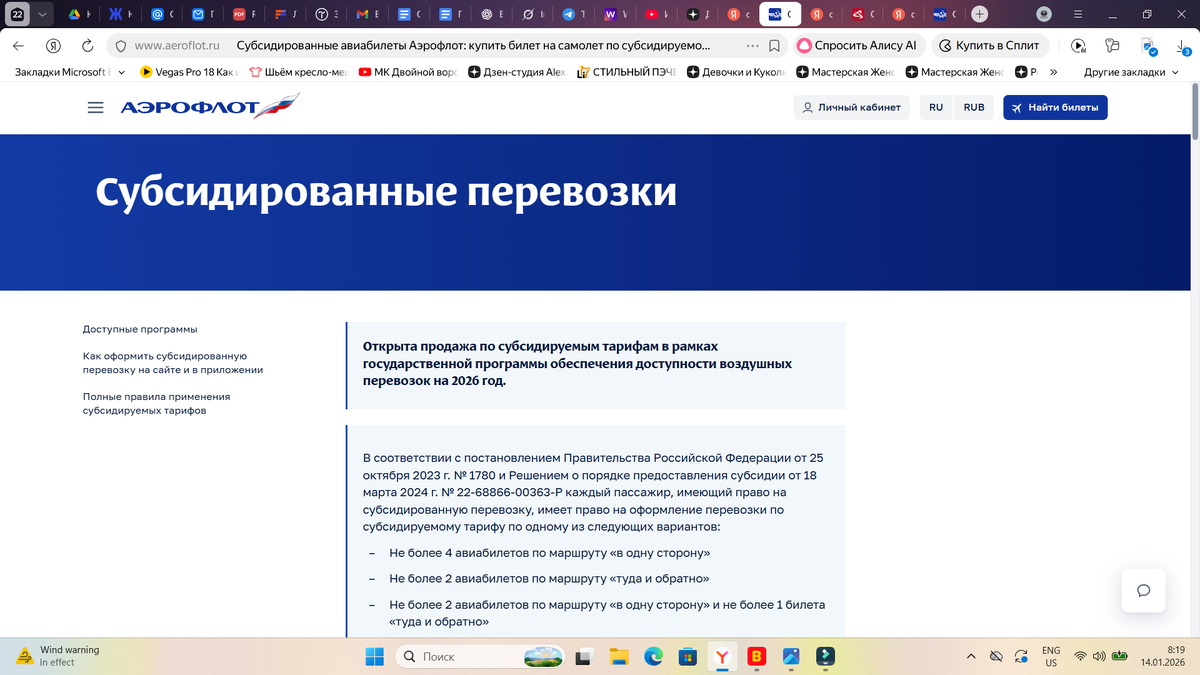Open the browser profile avatar icon
1200x675 pixels.
tap(1044, 15)
